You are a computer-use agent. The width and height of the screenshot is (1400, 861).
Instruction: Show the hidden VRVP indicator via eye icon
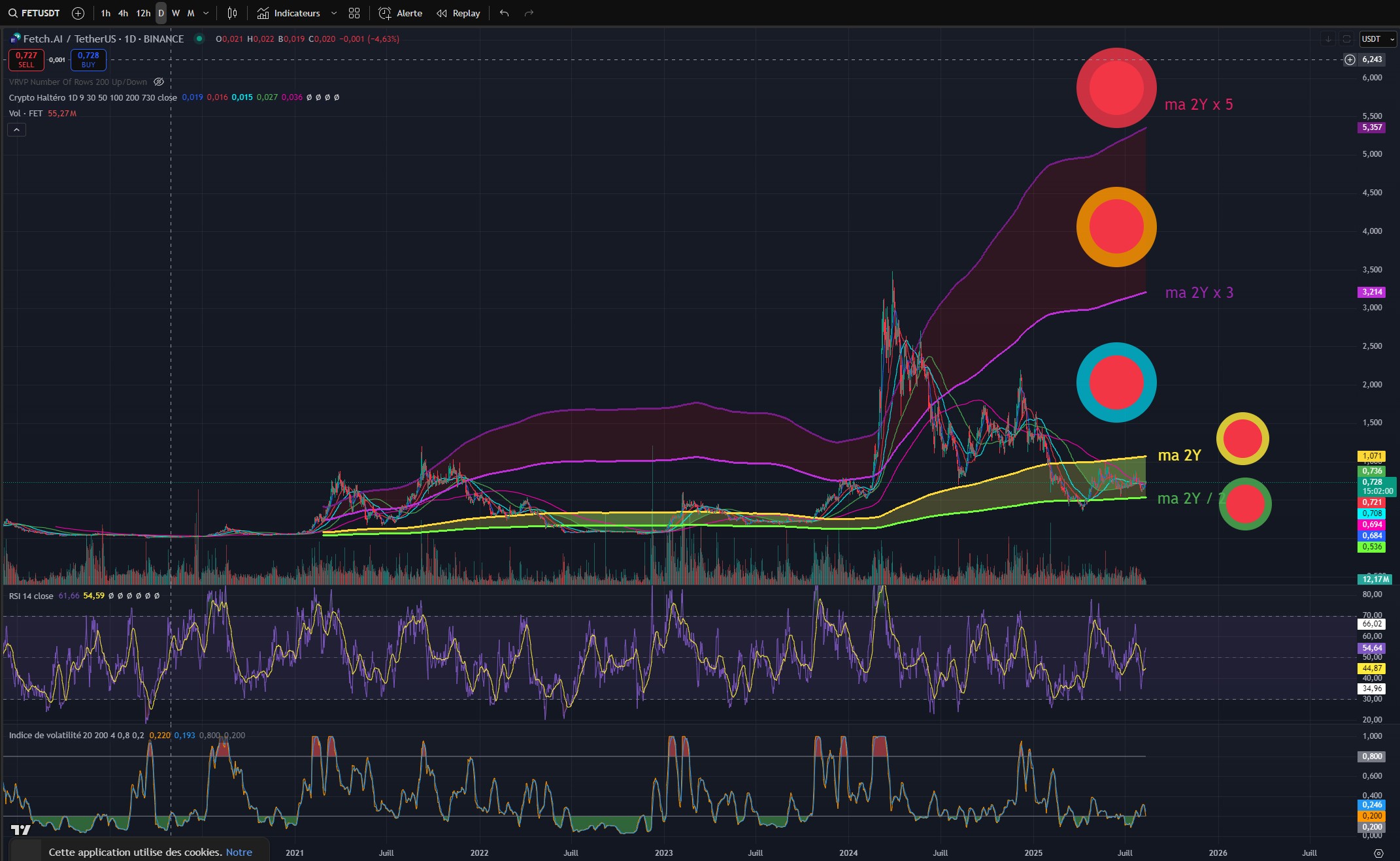point(158,82)
